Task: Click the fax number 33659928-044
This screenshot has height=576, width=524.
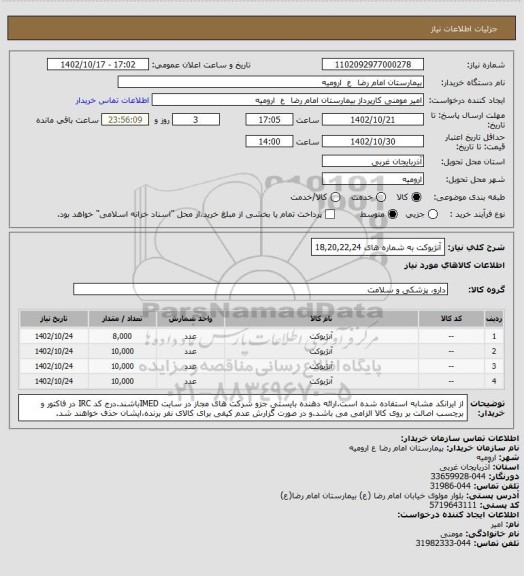Action: click(458, 476)
